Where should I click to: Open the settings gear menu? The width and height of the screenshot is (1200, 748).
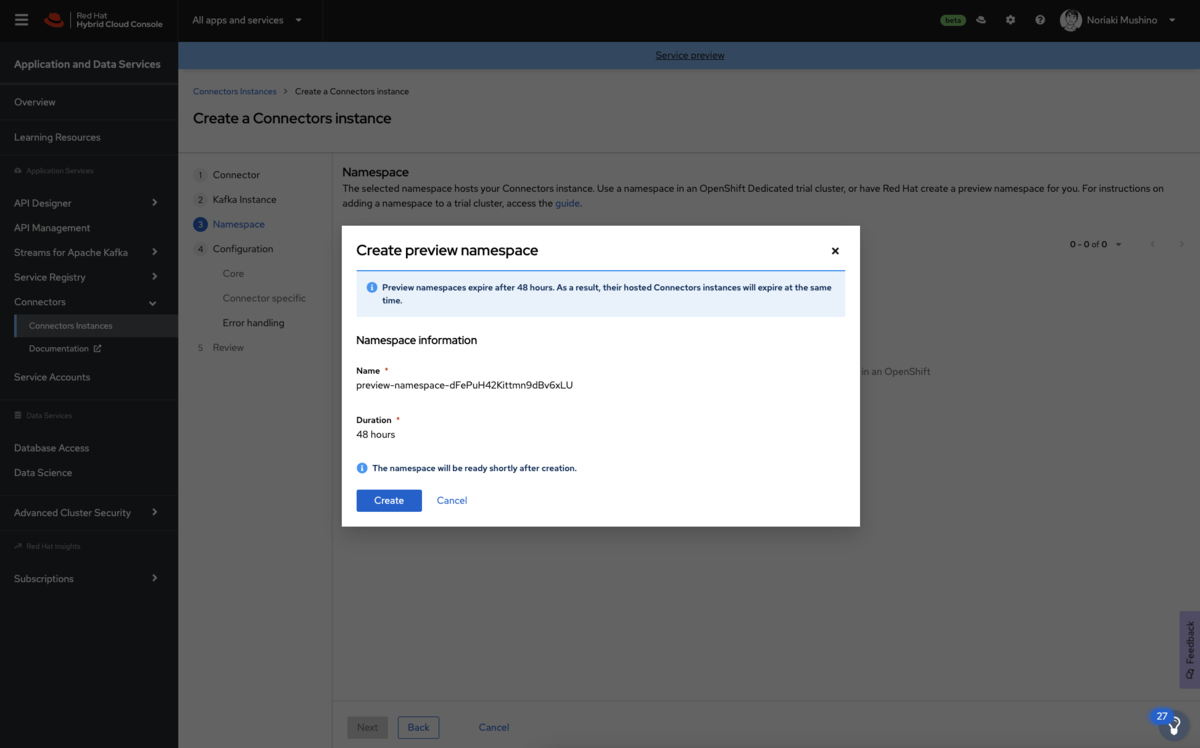(1010, 20)
